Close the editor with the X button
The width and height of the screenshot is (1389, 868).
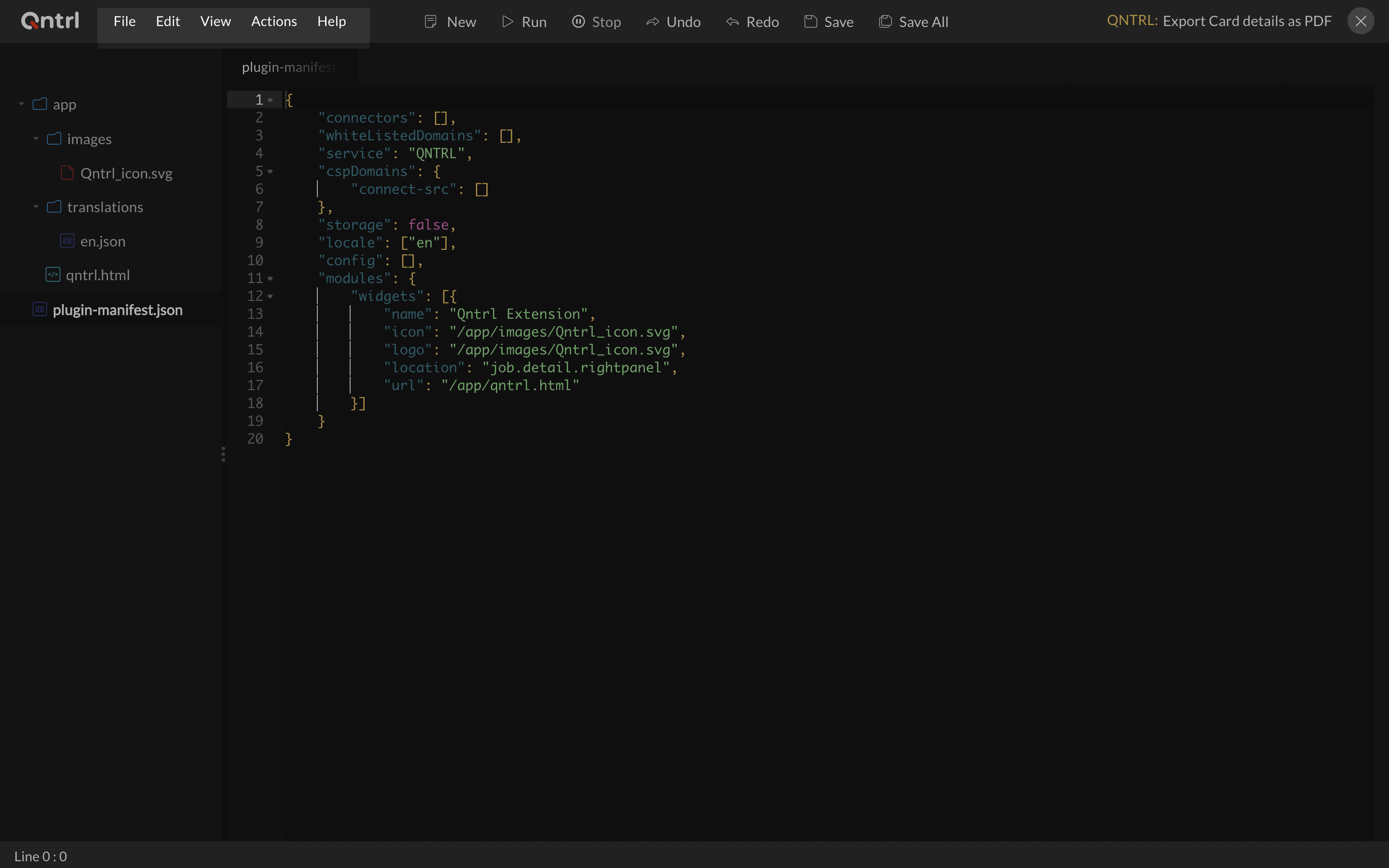(1360, 21)
